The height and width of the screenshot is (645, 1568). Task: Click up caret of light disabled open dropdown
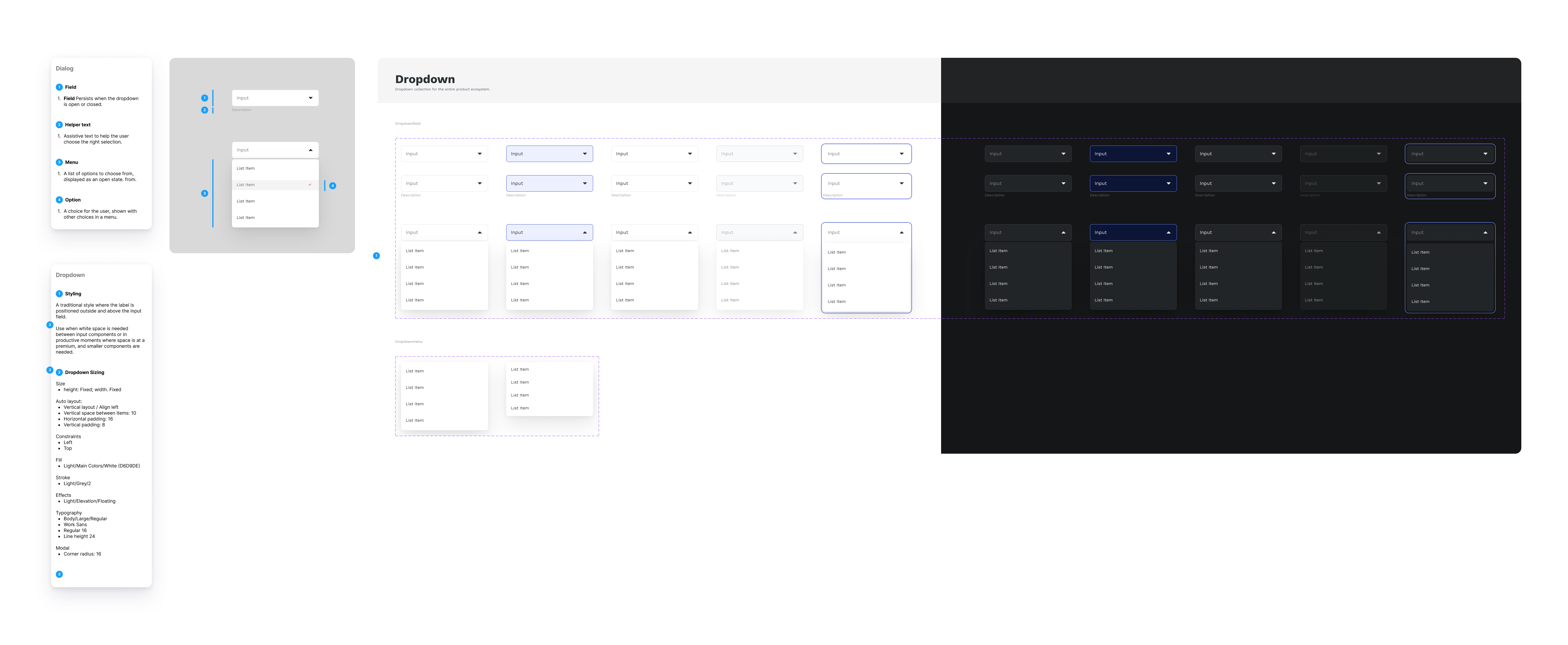[x=795, y=232]
